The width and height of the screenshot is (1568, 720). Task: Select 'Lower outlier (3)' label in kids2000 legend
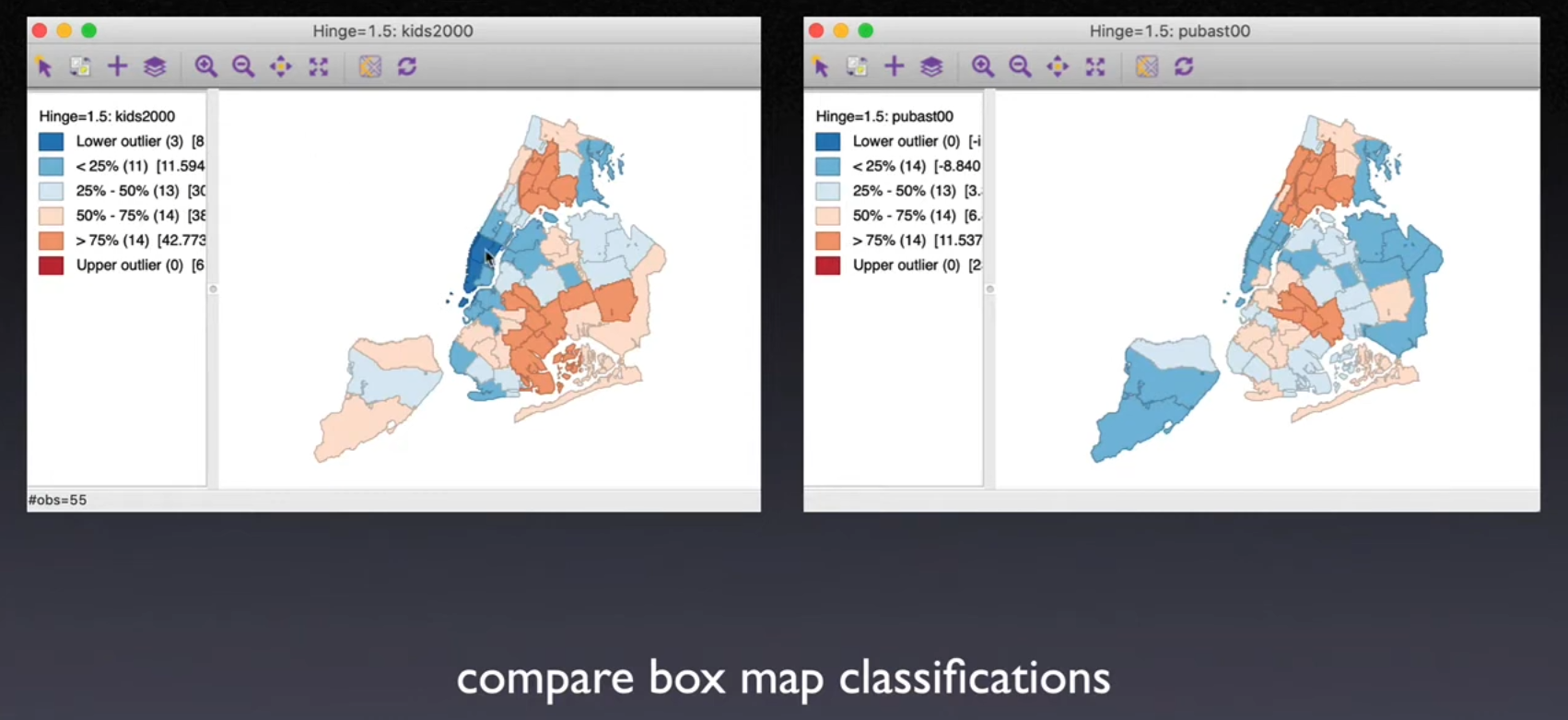coord(130,141)
